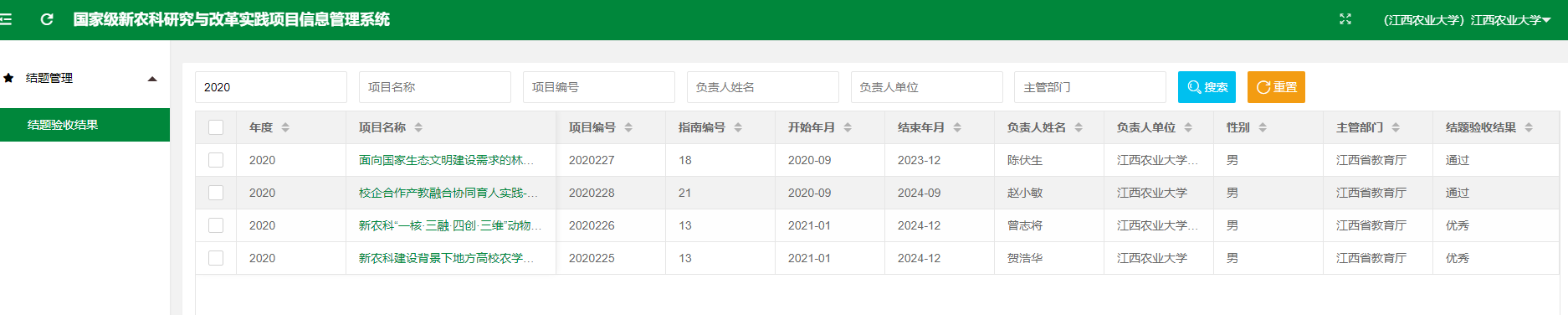Sort by 结束年月 column arrows
The width and height of the screenshot is (1568, 315).
pyautogui.click(x=957, y=127)
